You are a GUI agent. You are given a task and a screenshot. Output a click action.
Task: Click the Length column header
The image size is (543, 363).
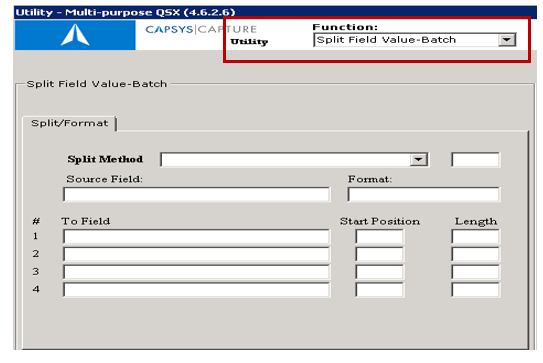476,221
